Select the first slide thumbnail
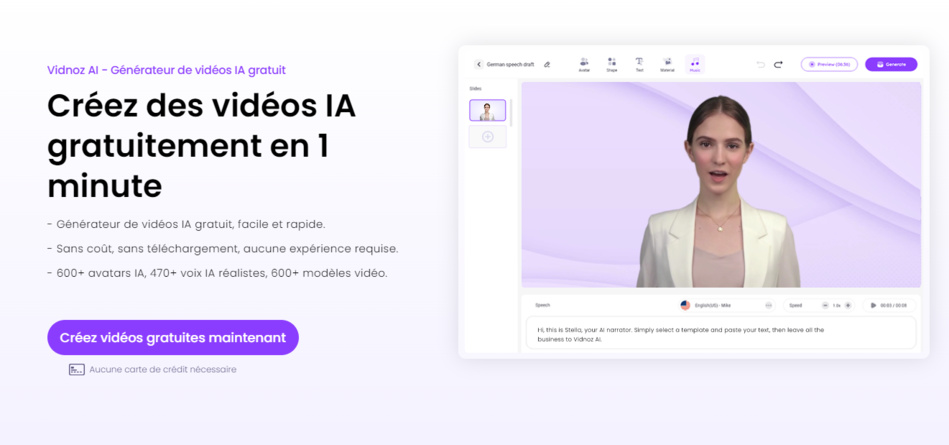The image size is (949, 445). (487, 110)
